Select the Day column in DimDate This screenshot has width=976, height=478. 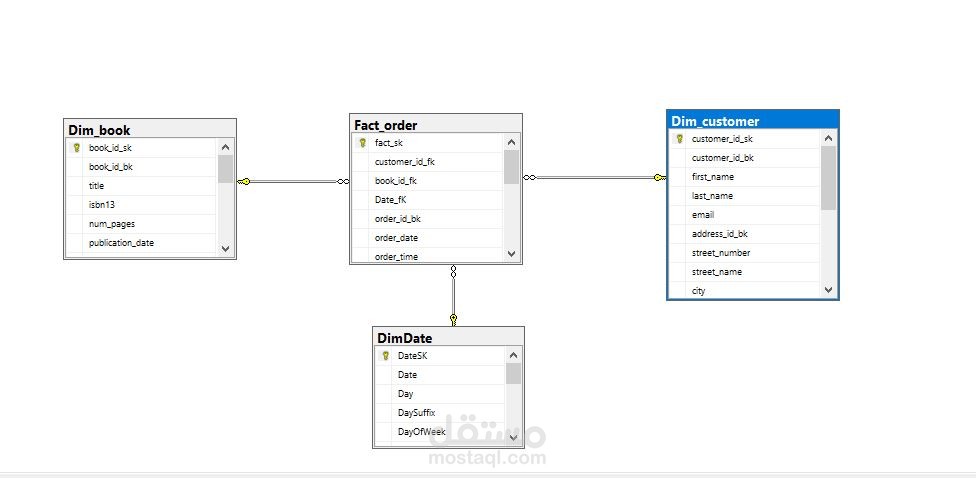click(x=439, y=394)
